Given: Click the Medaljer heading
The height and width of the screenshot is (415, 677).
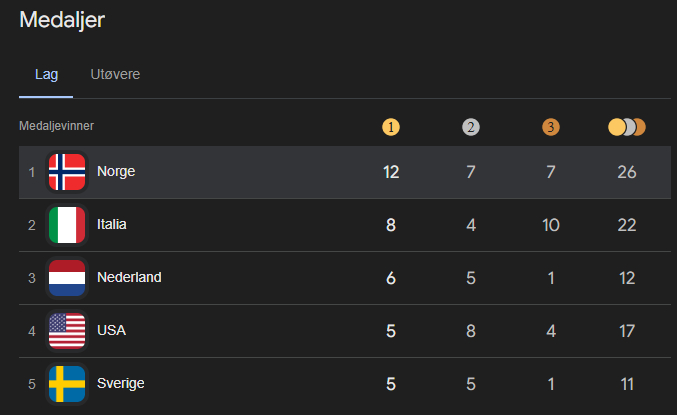Looking at the screenshot, I should [62, 19].
